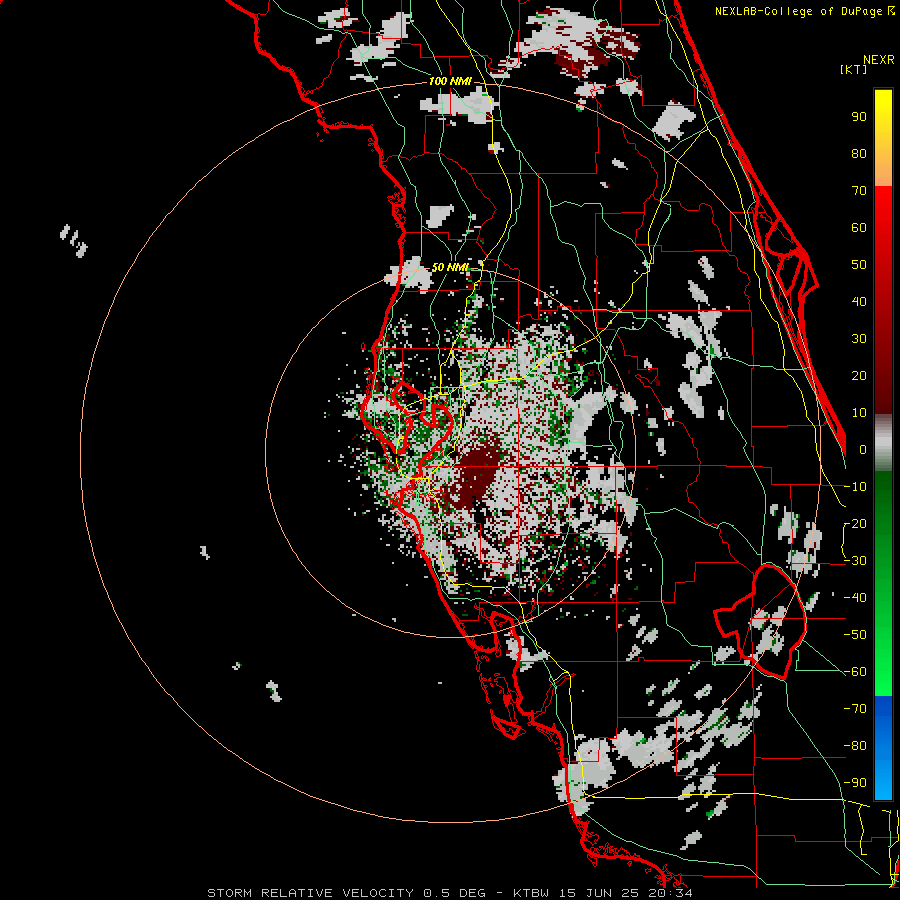
Task: Click the 50 value on velocity scale
Action: coord(859,265)
